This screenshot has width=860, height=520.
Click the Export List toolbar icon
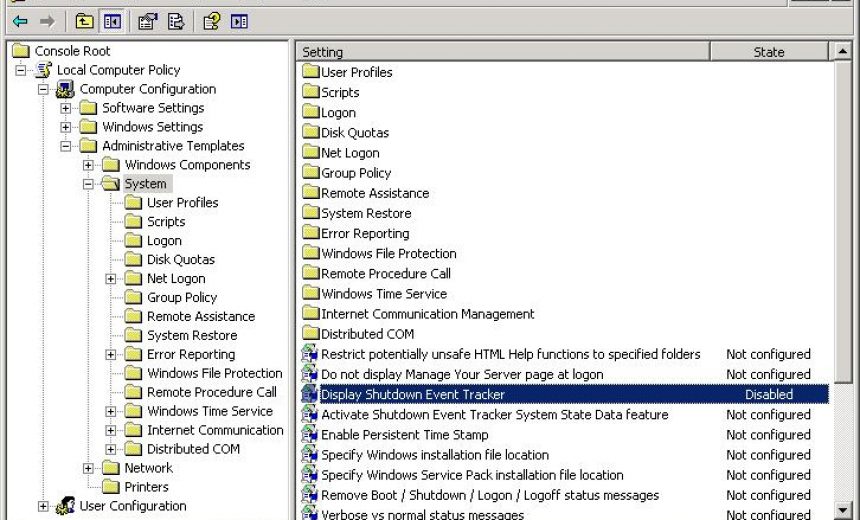[176, 21]
